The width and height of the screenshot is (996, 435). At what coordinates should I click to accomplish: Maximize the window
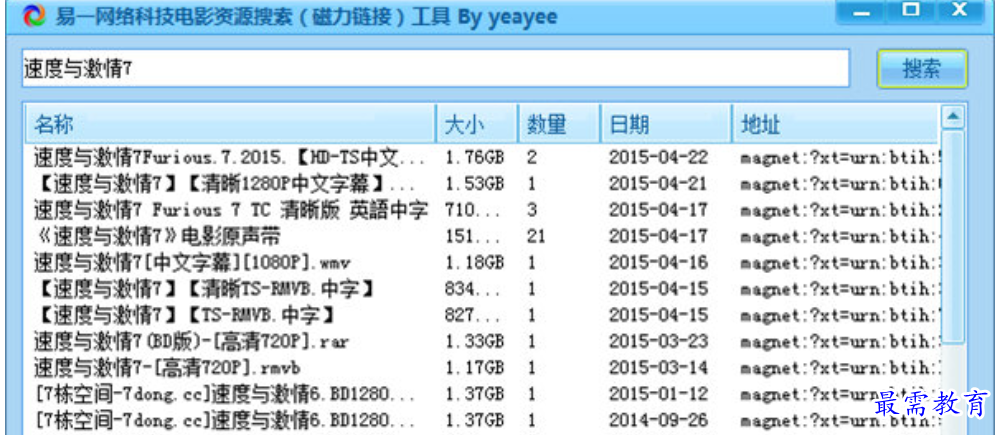tap(911, 11)
